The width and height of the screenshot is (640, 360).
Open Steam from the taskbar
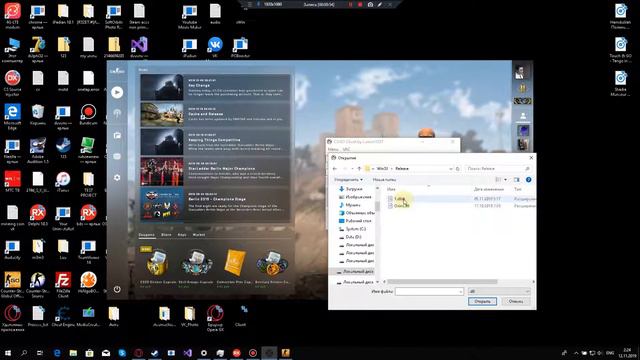coord(155,353)
